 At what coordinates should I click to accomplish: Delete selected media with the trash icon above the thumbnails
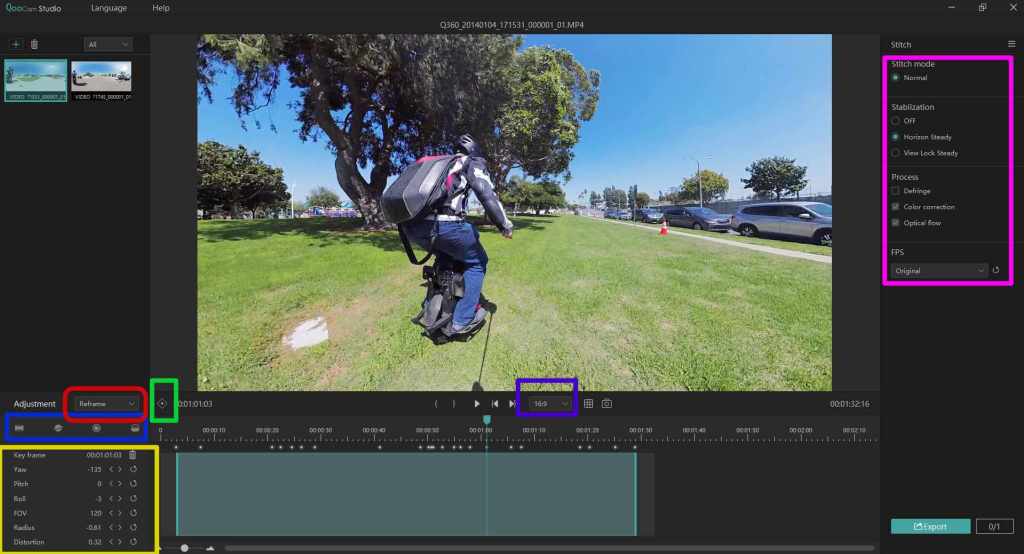pyautogui.click(x=35, y=44)
